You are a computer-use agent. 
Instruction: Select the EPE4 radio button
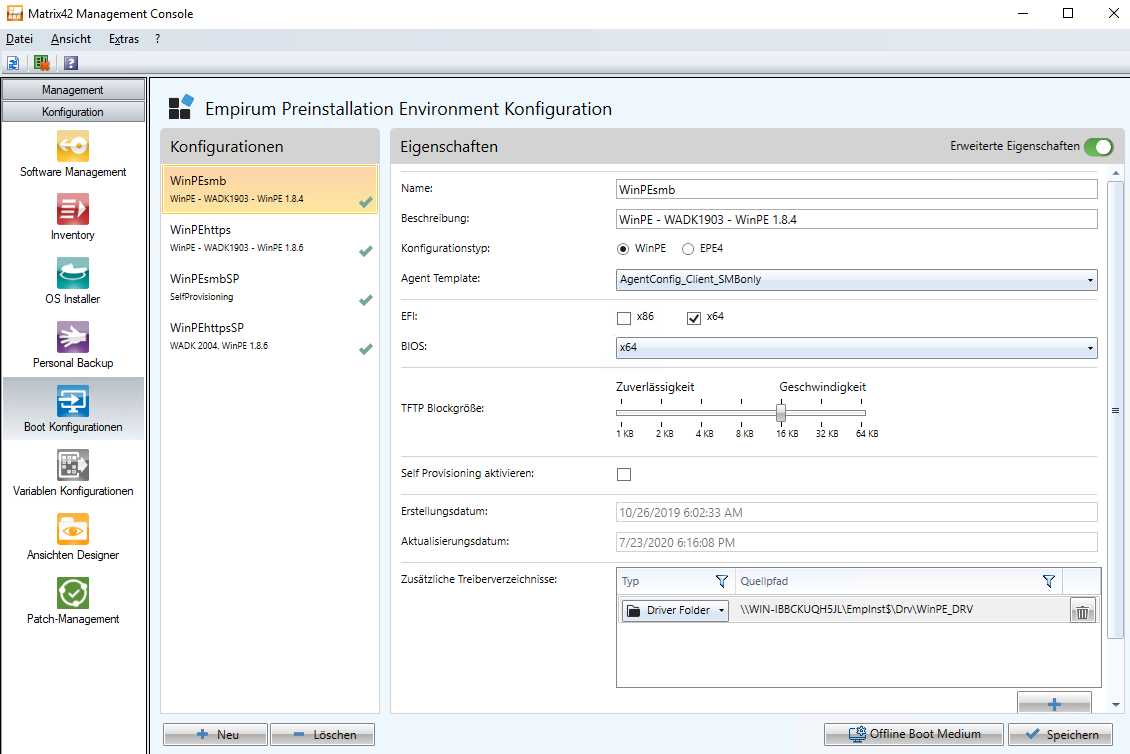[688, 249]
